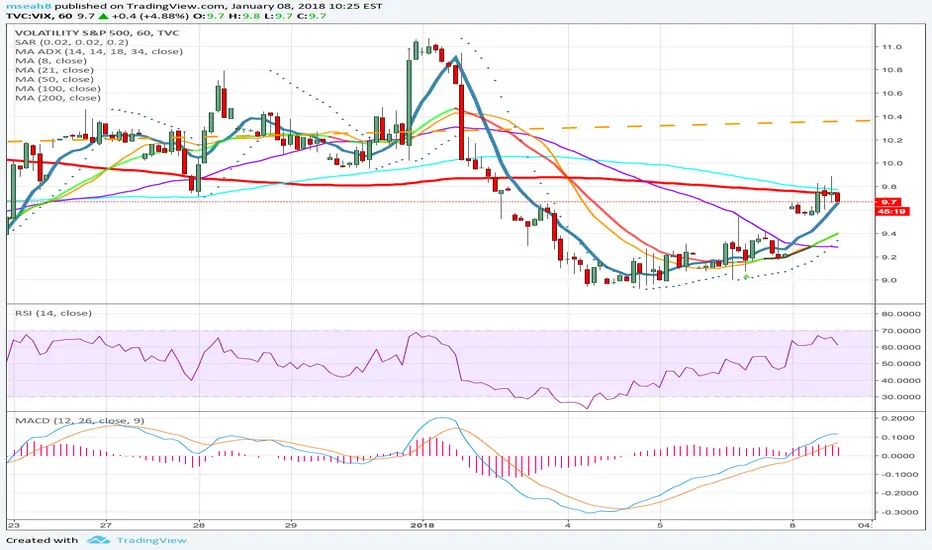Click the MA (200, close) indicator label

(x=58, y=98)
